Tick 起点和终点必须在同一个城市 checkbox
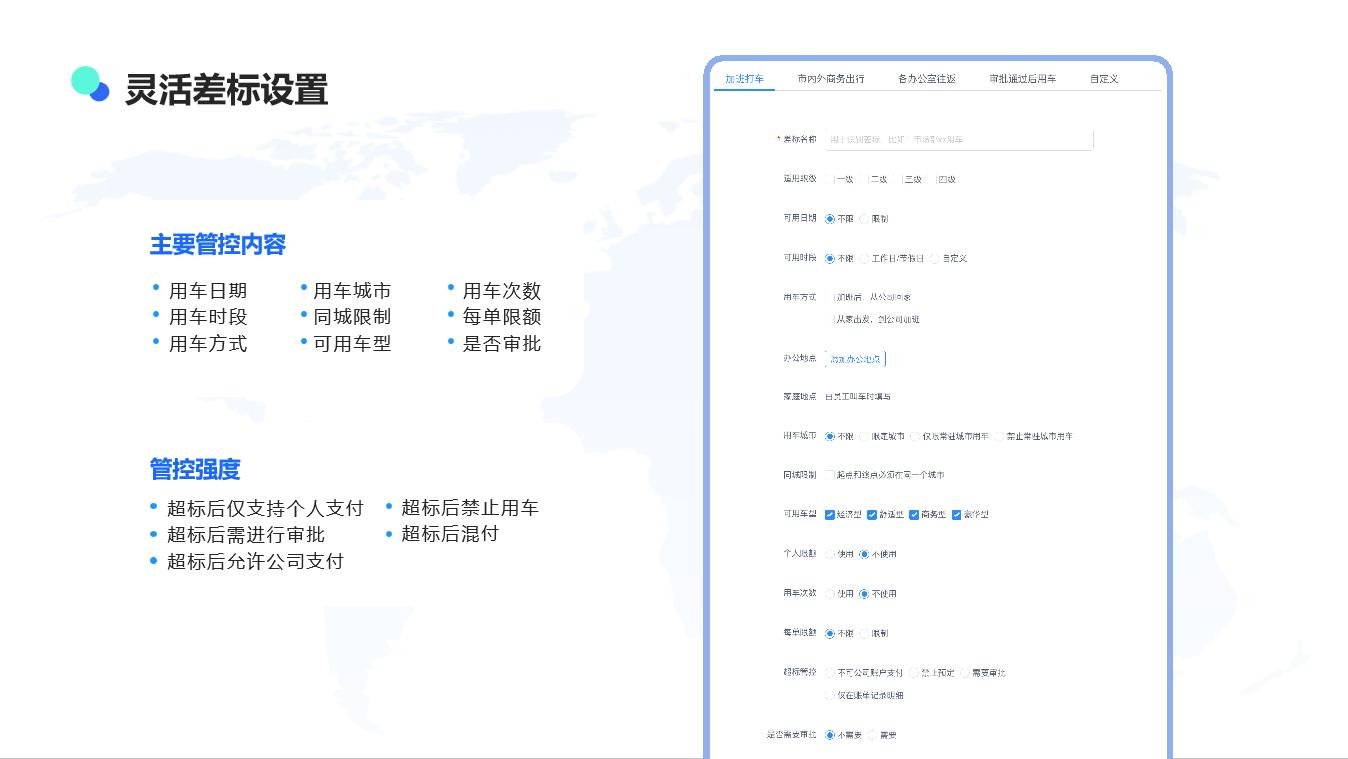Viewport: 1348px width, 759px height. (x=830, y=475)
